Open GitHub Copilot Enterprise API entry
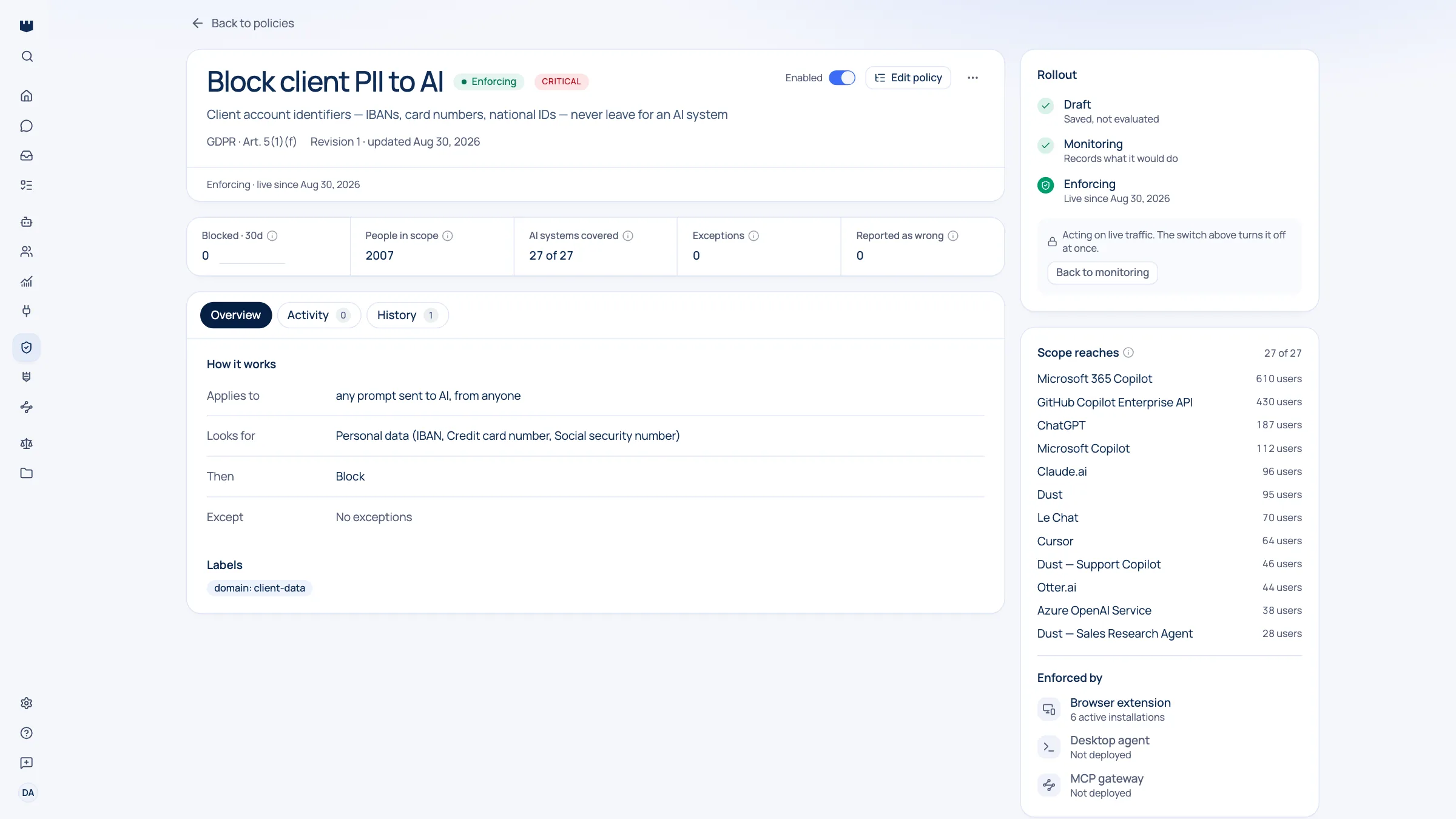This screenshot has height=819, width=1456. click(x=1169, y=402)
